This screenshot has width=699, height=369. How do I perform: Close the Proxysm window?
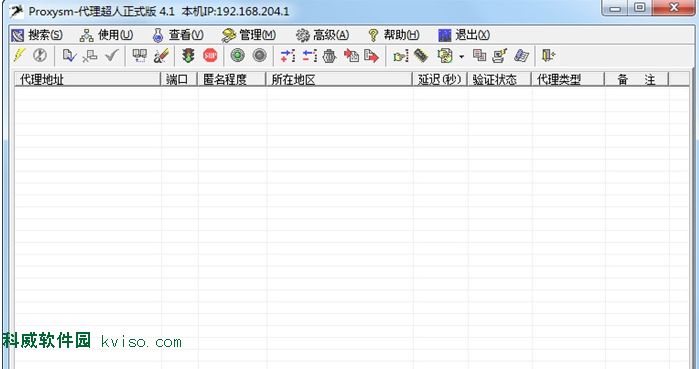674,7
